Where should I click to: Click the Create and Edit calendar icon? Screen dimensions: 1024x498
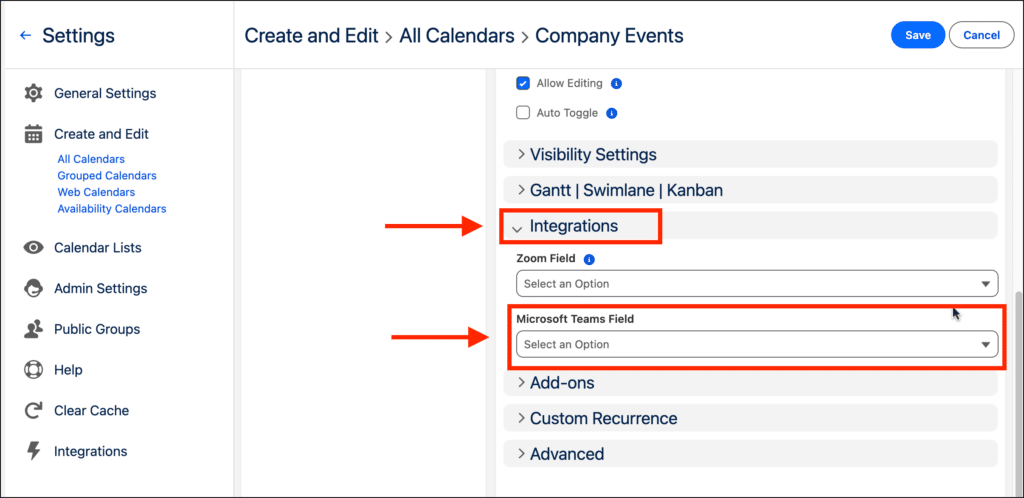(x=33, y=134)
